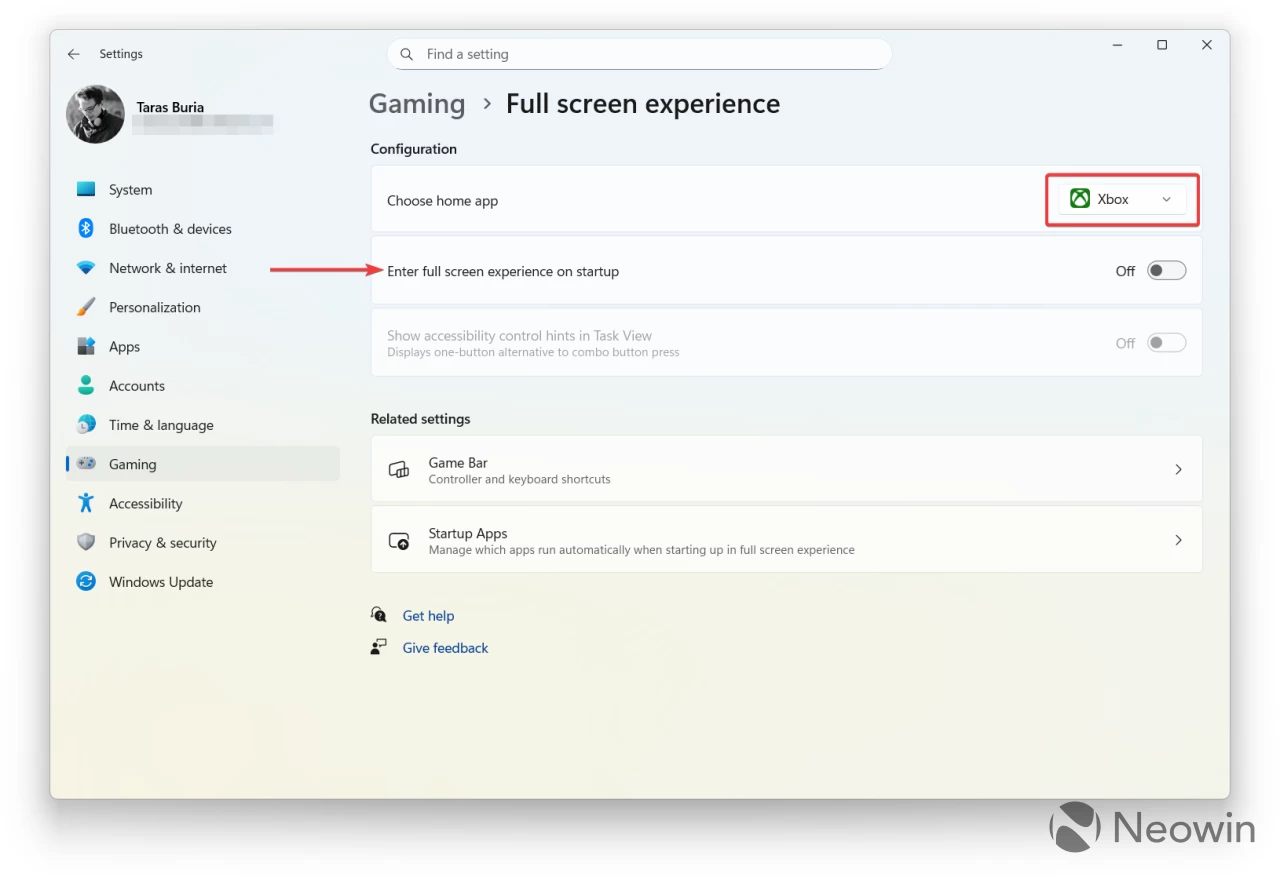Image resolution: width=1280 pixels, height=878 pixels.
Task: Go to Network & internet settings
Action: 203,268
